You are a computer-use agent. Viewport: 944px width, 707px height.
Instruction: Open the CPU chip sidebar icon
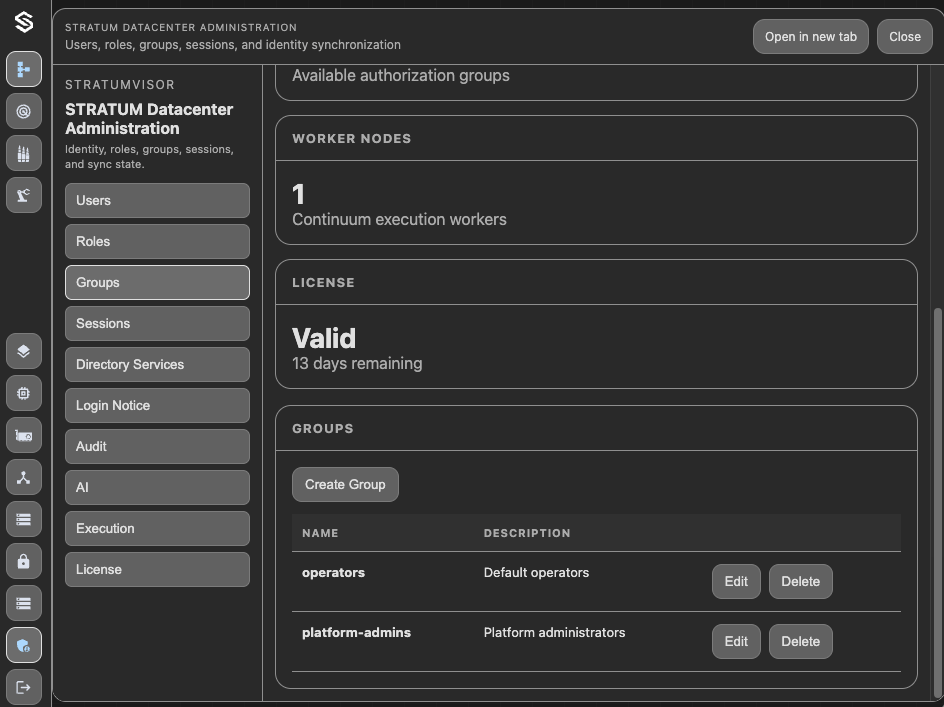pos(24,393)
